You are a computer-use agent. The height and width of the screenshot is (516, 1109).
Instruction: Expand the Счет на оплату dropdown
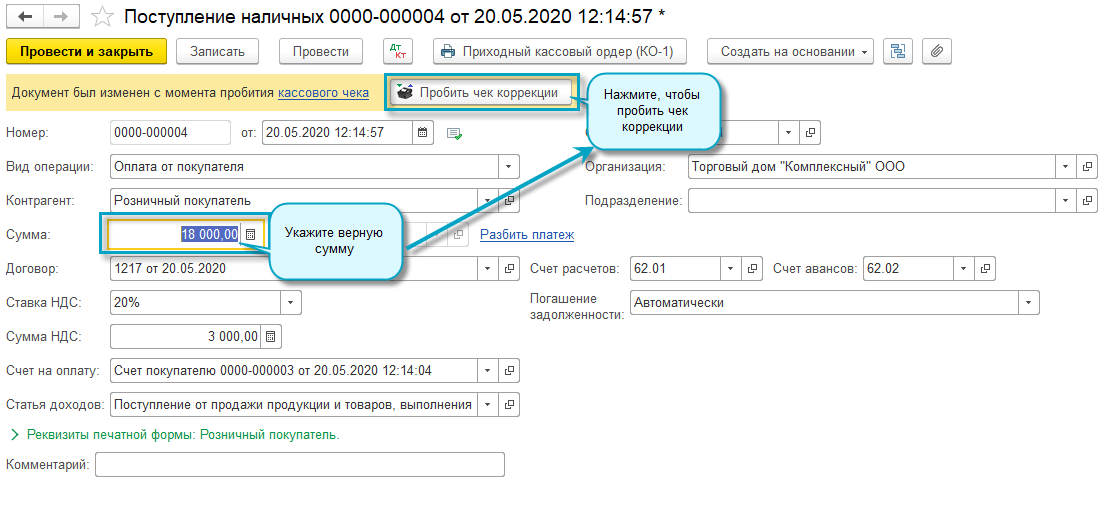pyautogui.click(x=488, y=370)
